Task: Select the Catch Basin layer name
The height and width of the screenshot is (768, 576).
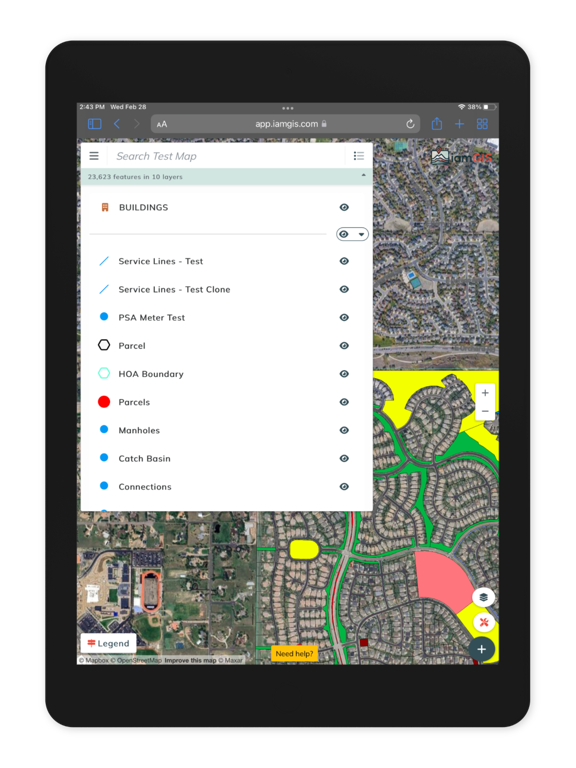Action: point(144,458)
